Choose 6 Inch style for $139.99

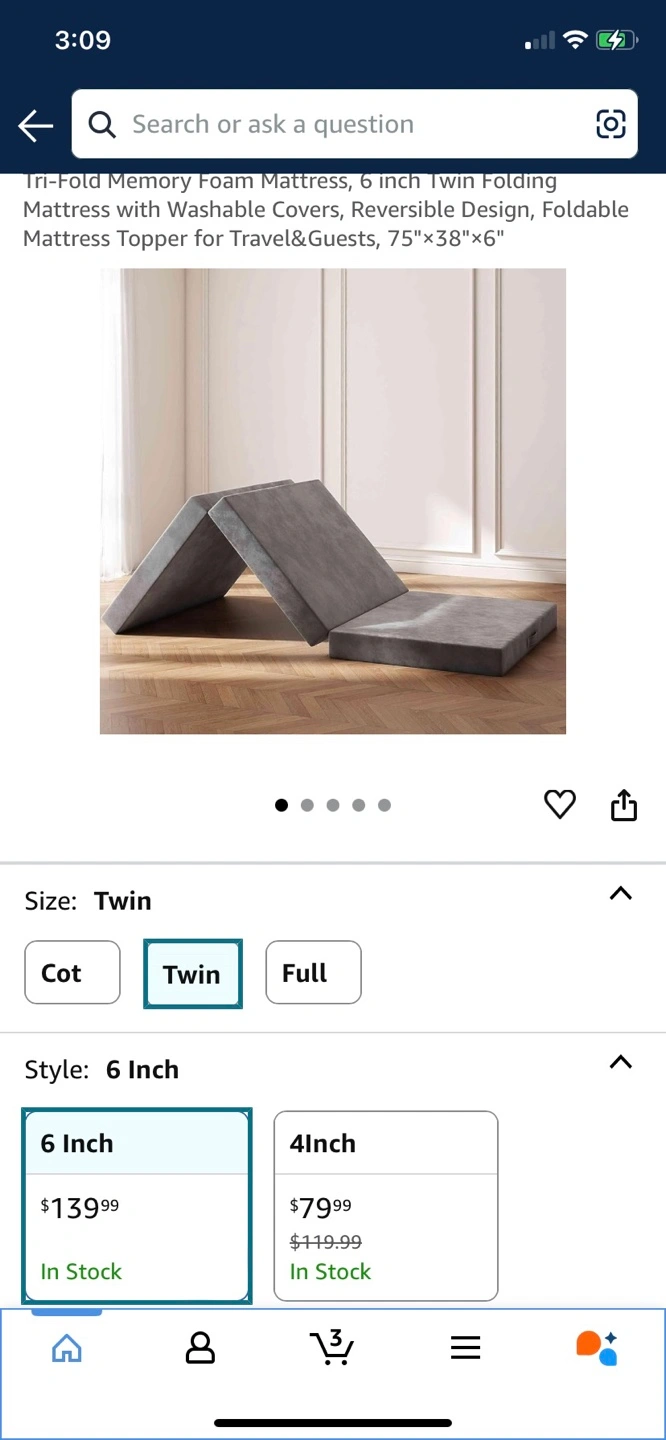click(137, 1206)
